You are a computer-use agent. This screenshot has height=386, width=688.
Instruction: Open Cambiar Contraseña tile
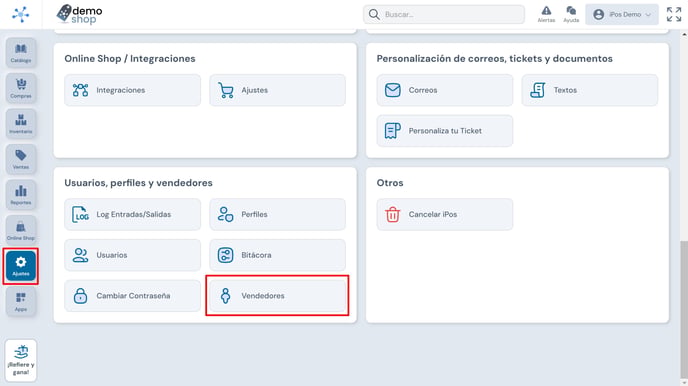[x=133, y=296]
